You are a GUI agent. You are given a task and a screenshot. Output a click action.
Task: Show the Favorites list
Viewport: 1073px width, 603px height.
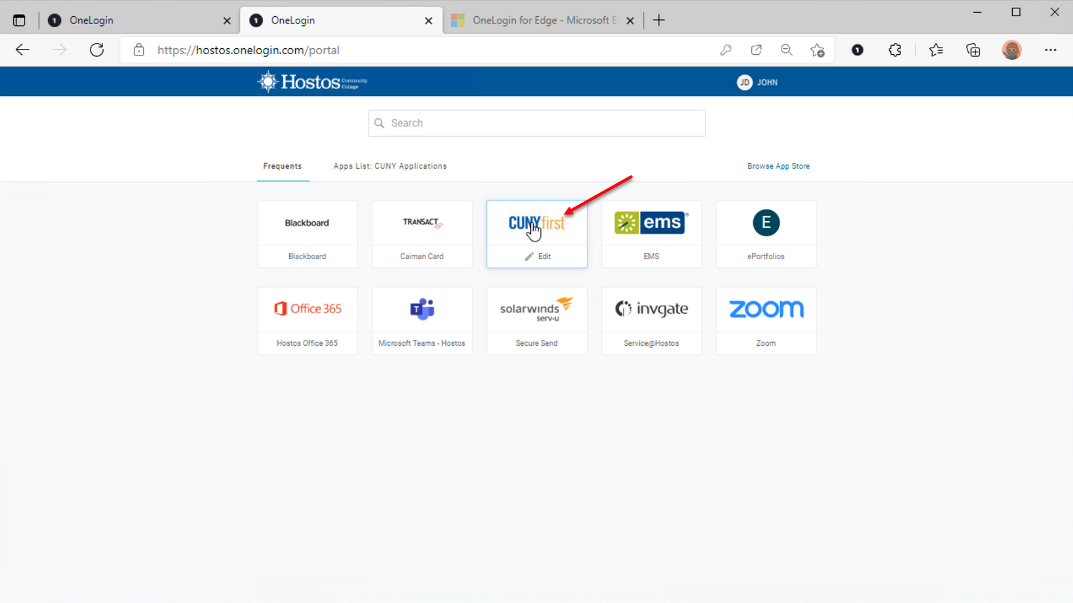point(936,50)
